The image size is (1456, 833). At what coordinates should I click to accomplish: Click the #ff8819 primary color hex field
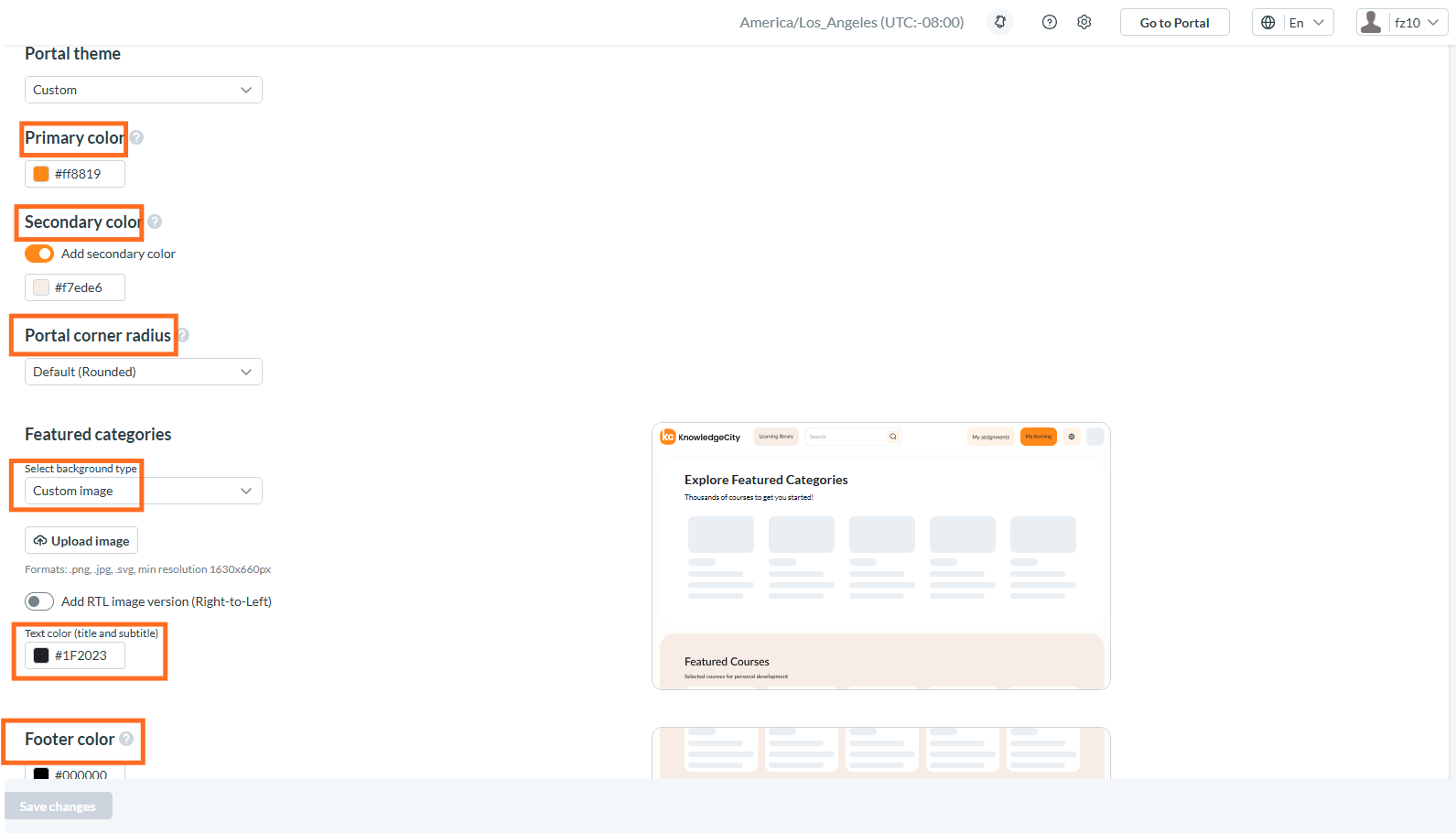pos(75,174)
